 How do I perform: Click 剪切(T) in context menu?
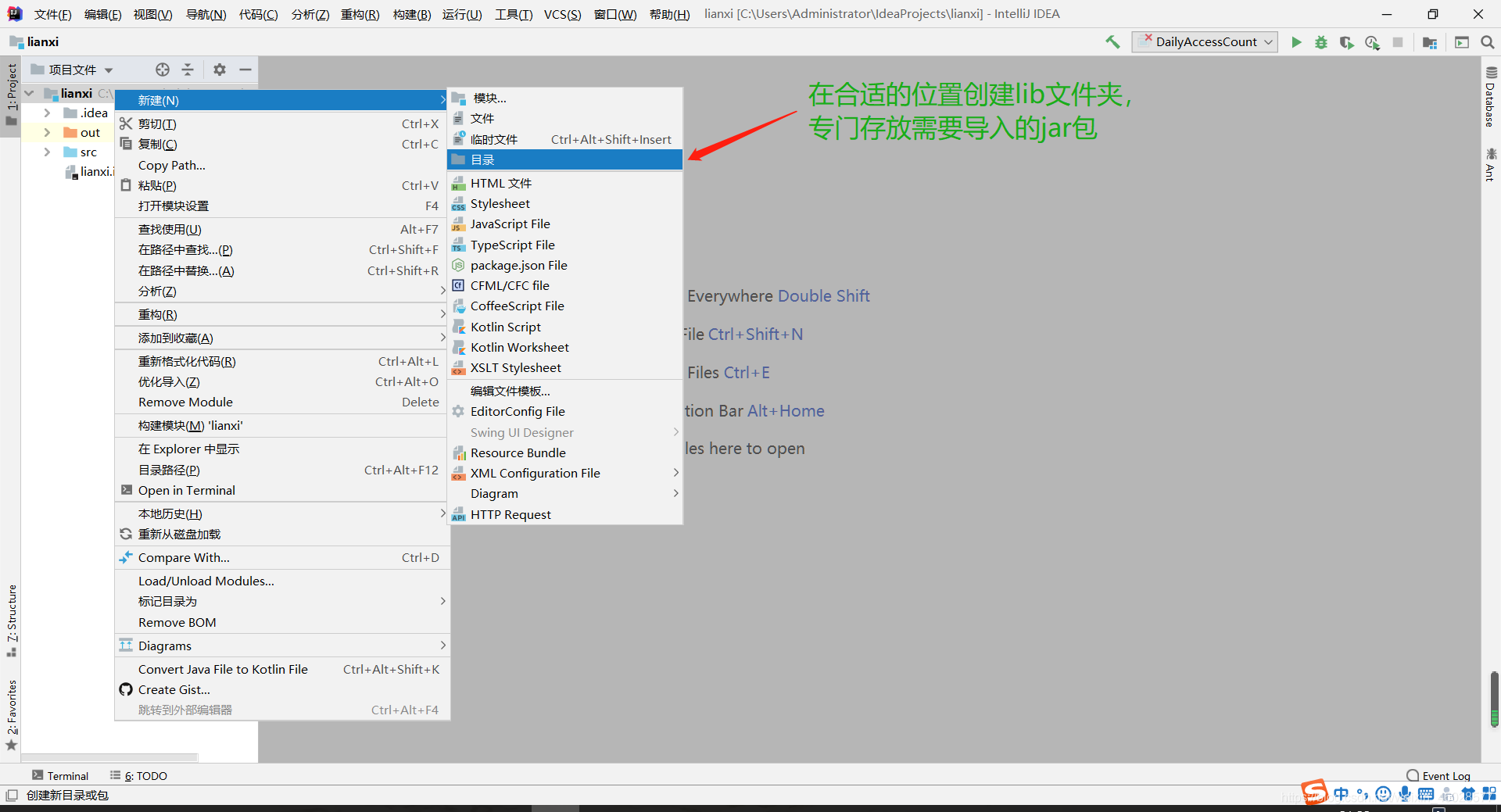(282, 124)
